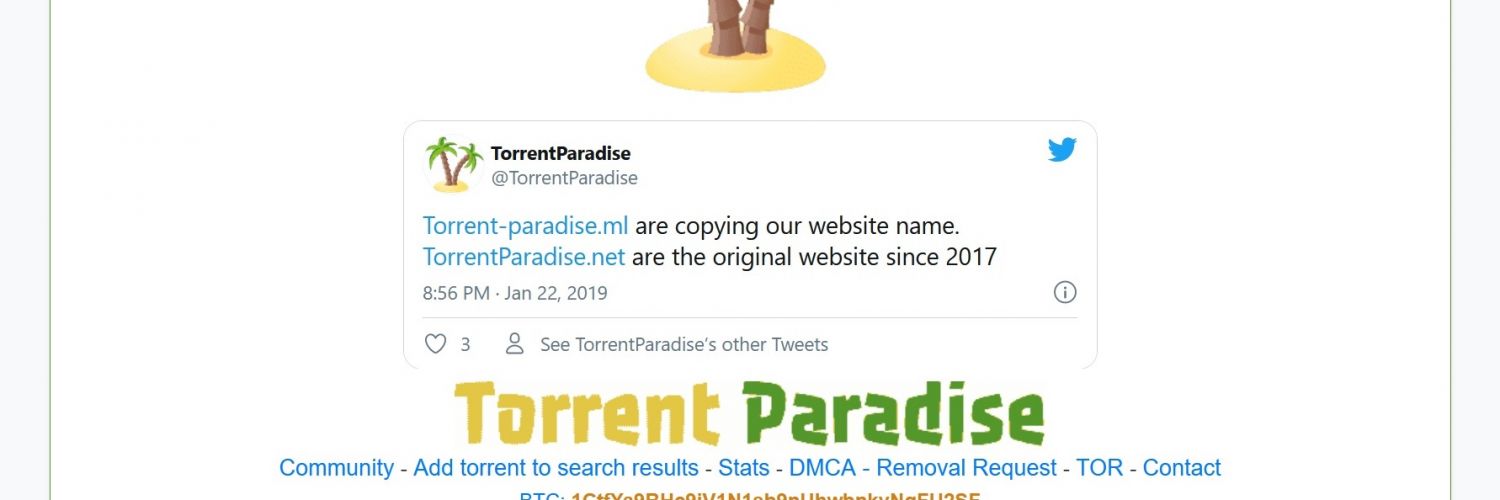Screen dimensions: 1500x500
Task: Go to the Stats page
Action: click(x=744, y=468)
